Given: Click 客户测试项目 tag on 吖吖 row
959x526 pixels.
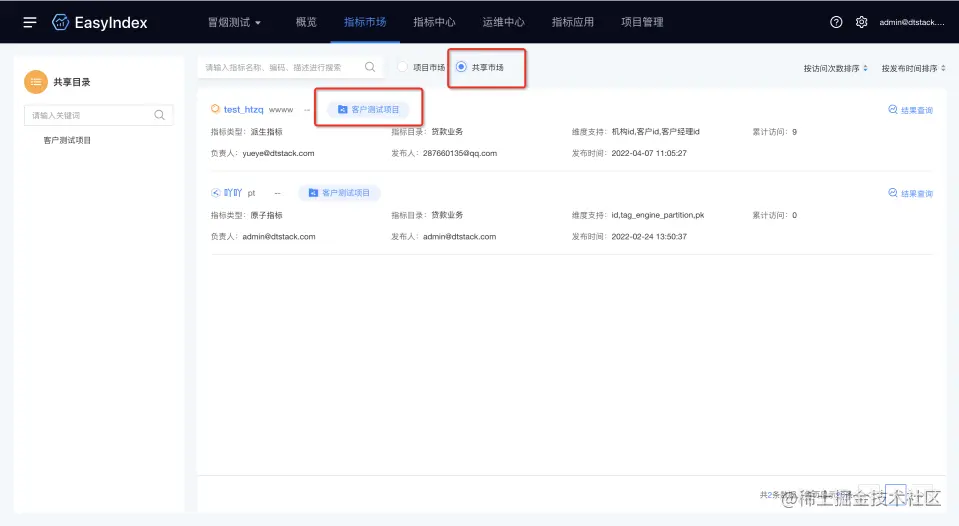Looking at the screenshot, I should (x=339, y=193).
